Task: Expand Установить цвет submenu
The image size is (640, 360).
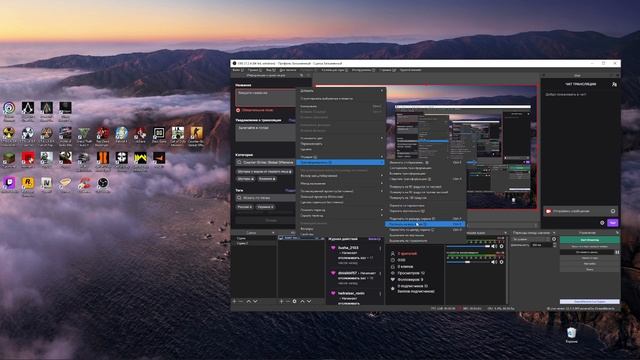Action: click(341, 138)
